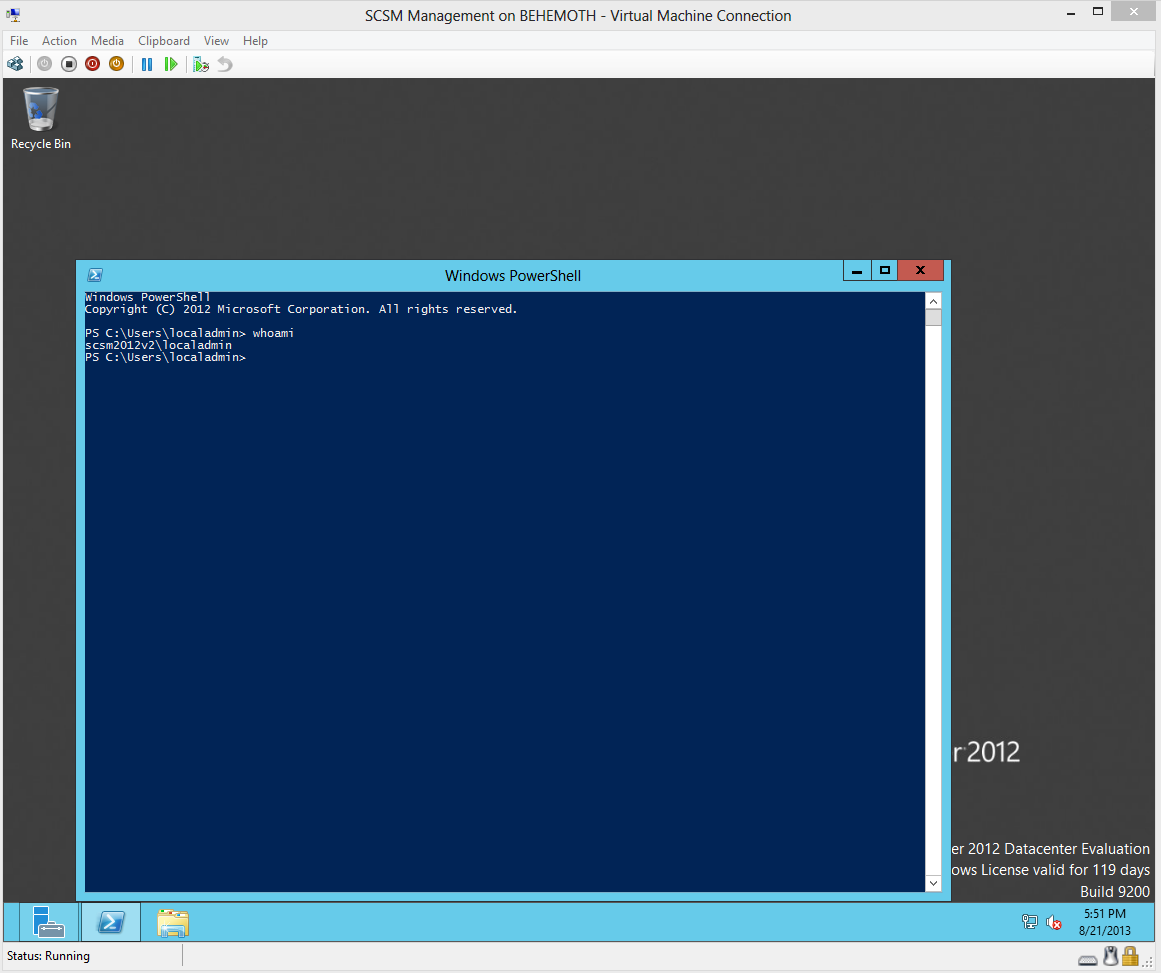Click the PowerShell scrollbar up arrow
This screenshot has width=1161, height=973.
click(933, 301)
